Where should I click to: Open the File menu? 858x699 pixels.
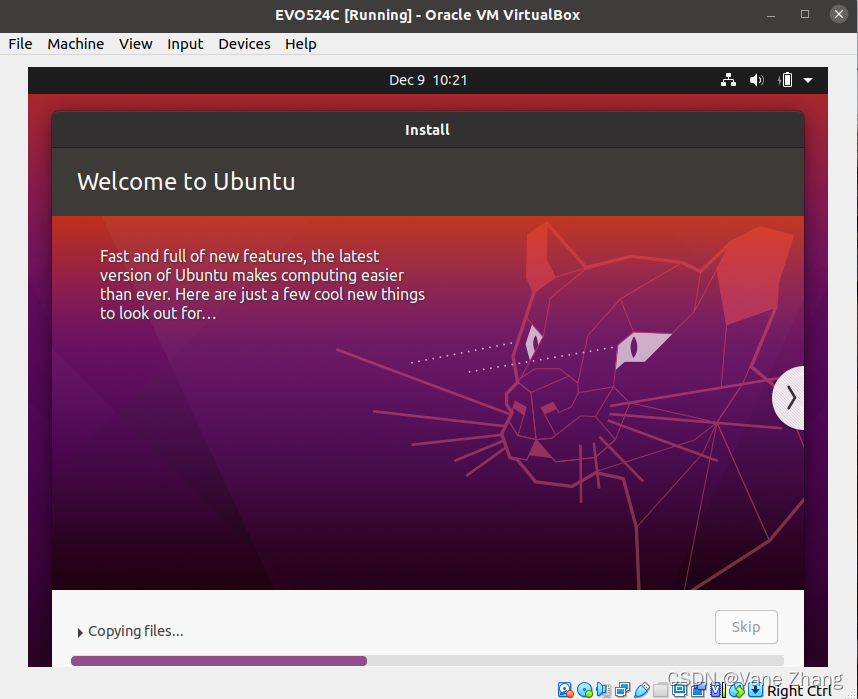(x=20, y=44)
